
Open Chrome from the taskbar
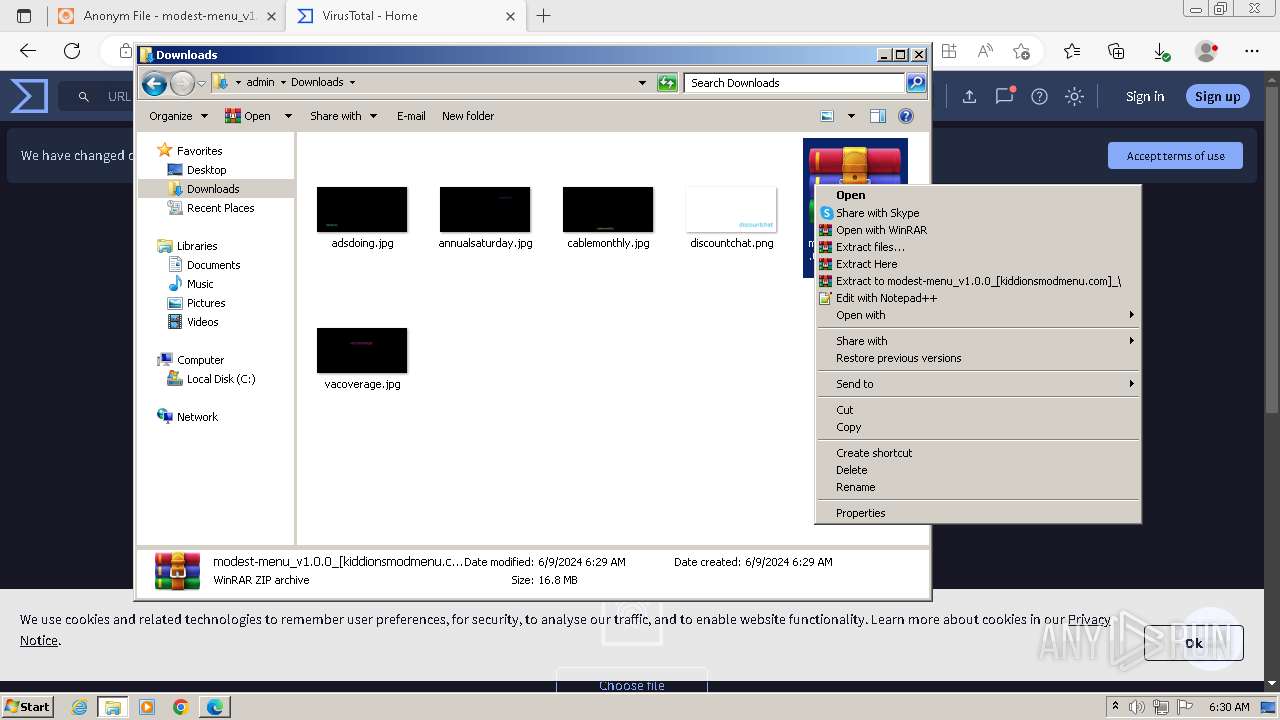click(x=181, y=707)
